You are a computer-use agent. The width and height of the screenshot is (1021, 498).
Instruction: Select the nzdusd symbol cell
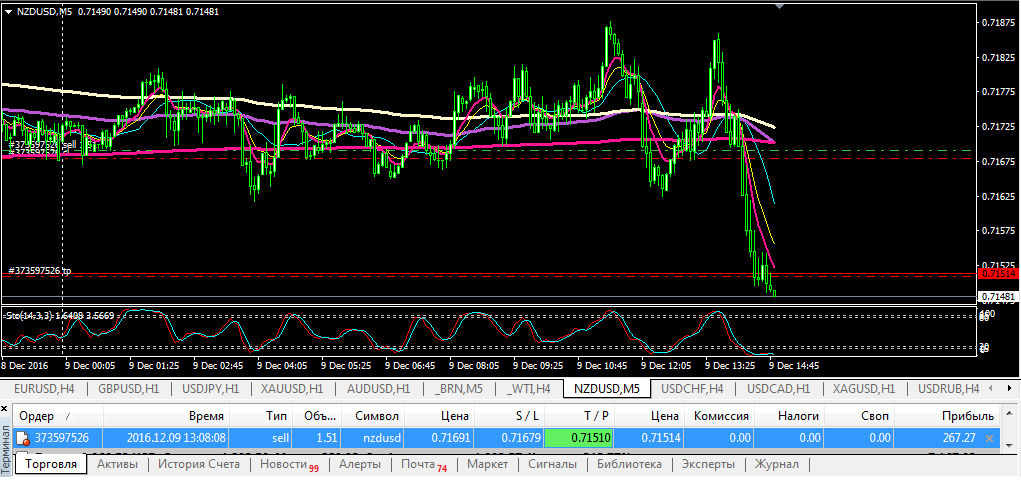(x=372, y=439)
